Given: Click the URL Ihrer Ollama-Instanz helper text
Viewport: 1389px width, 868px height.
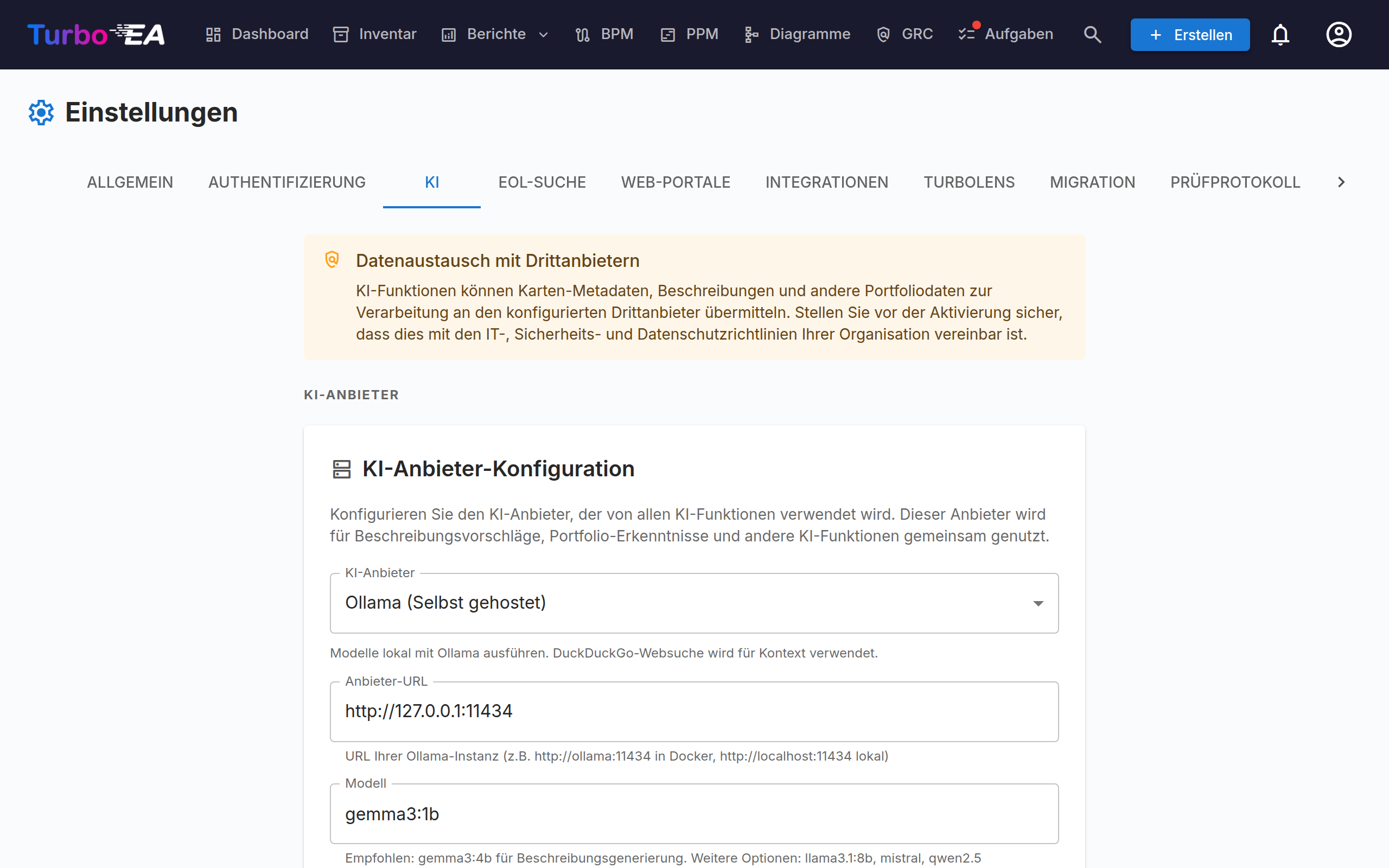Looking at the screenshot, I should click(616, 756).
